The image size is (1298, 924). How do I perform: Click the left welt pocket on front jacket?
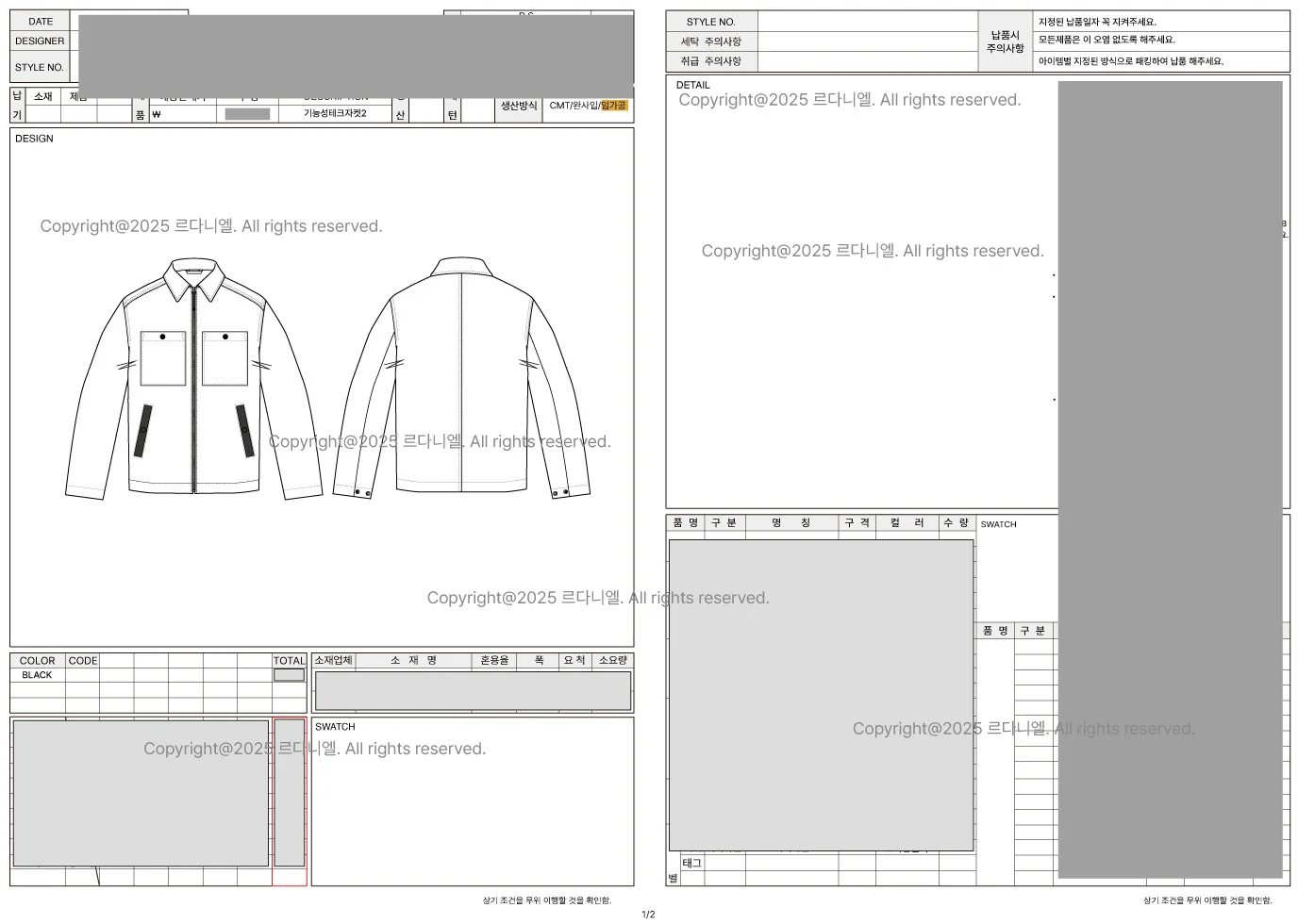pos(143,431)
